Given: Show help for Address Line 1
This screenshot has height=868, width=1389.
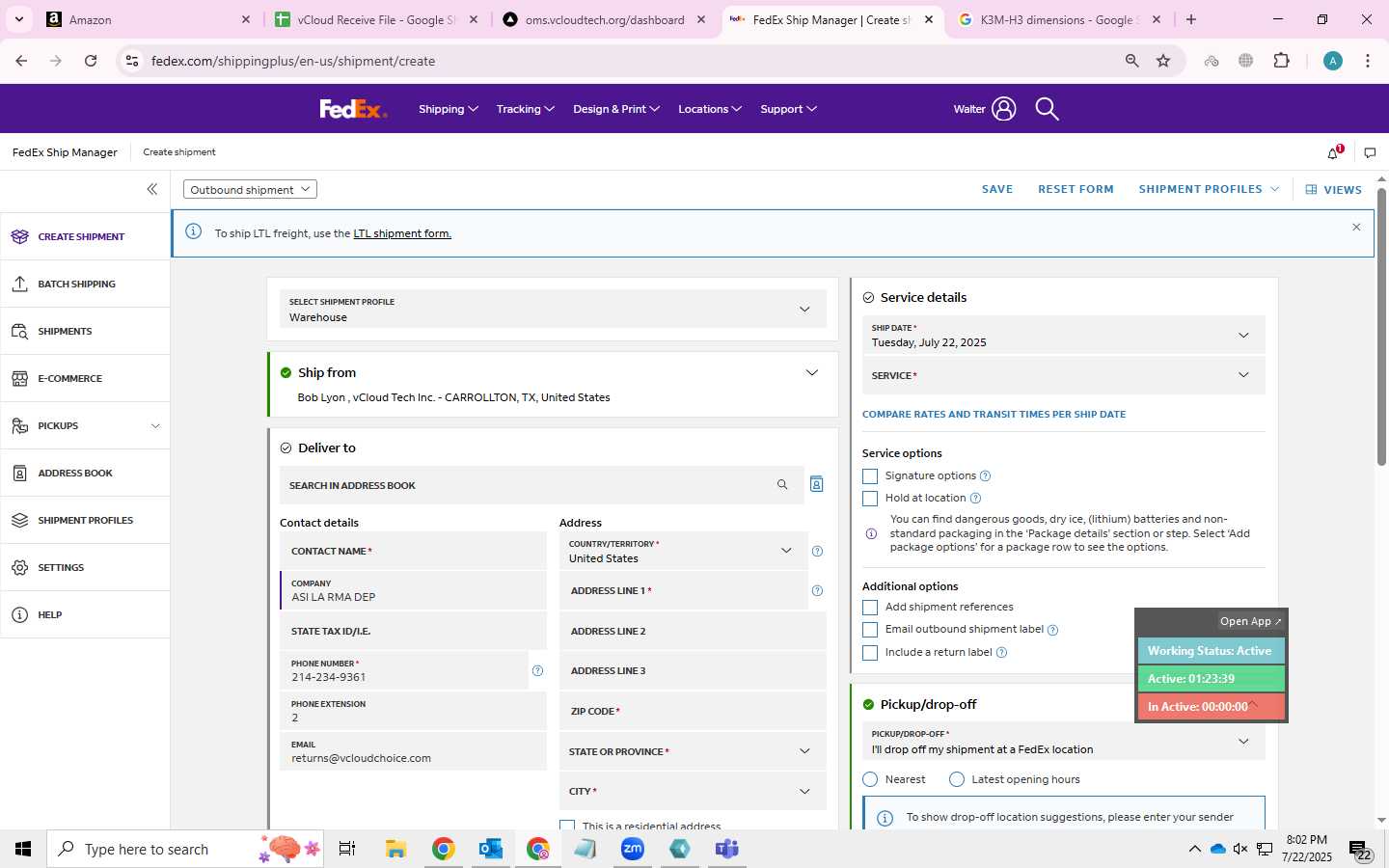Looking at the screenshot, I should pyautogui.click(x=817, y=590).
